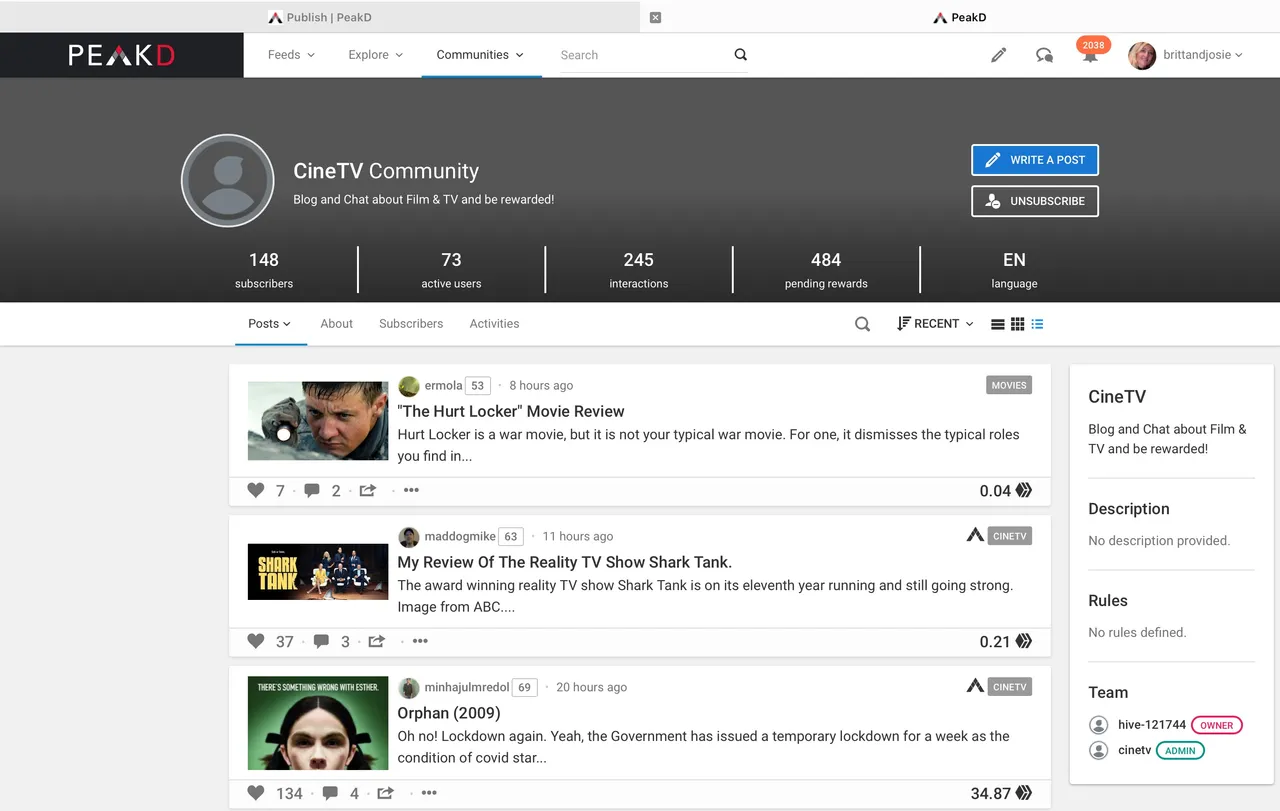Open The Hurt Locker thumbnail image
The image size is (1280, 811).
(318, 421)
